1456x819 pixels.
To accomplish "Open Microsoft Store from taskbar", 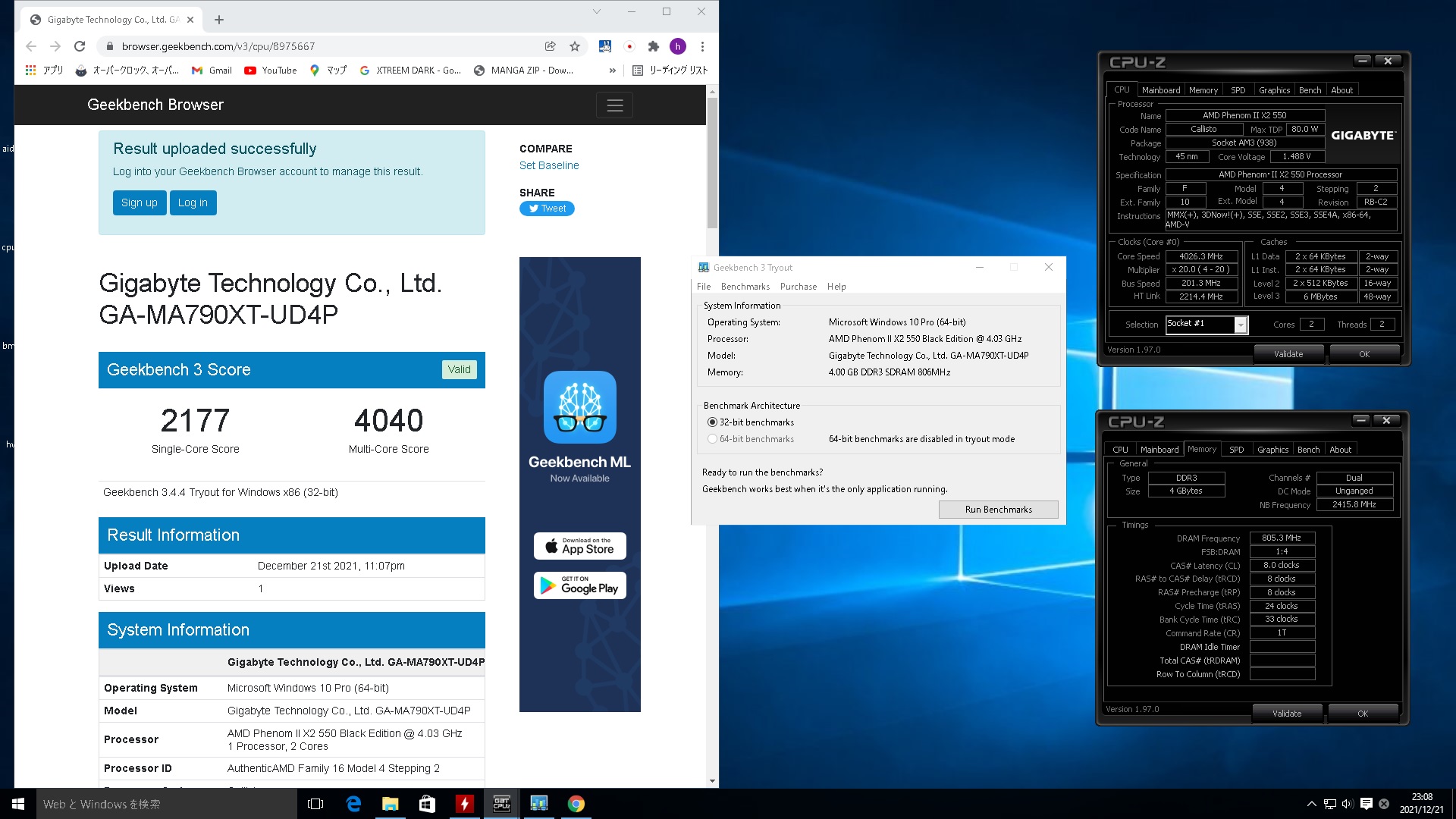I will 427,804.
